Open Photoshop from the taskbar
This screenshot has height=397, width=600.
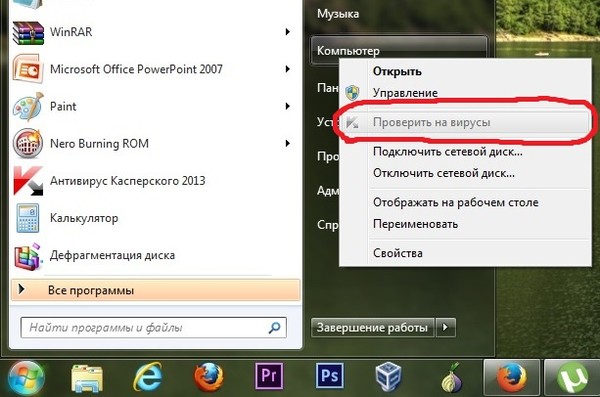329,376
